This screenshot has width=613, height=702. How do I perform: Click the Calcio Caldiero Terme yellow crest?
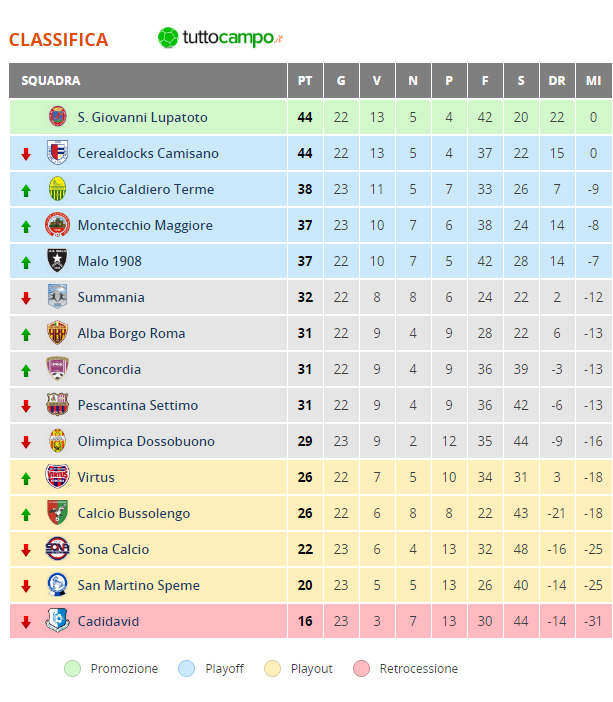pos(57,189)
